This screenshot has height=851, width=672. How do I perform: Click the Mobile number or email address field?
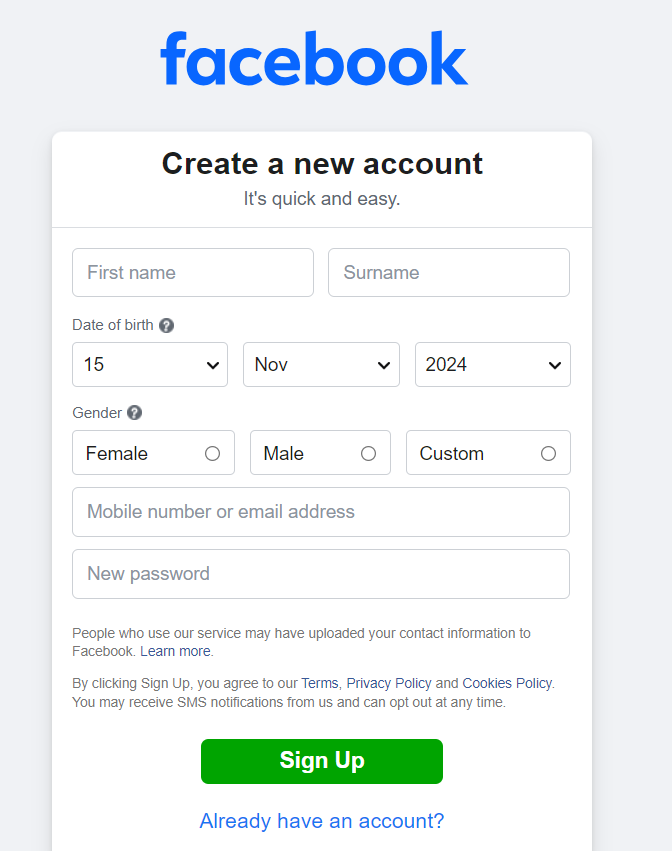coord(321,512)
